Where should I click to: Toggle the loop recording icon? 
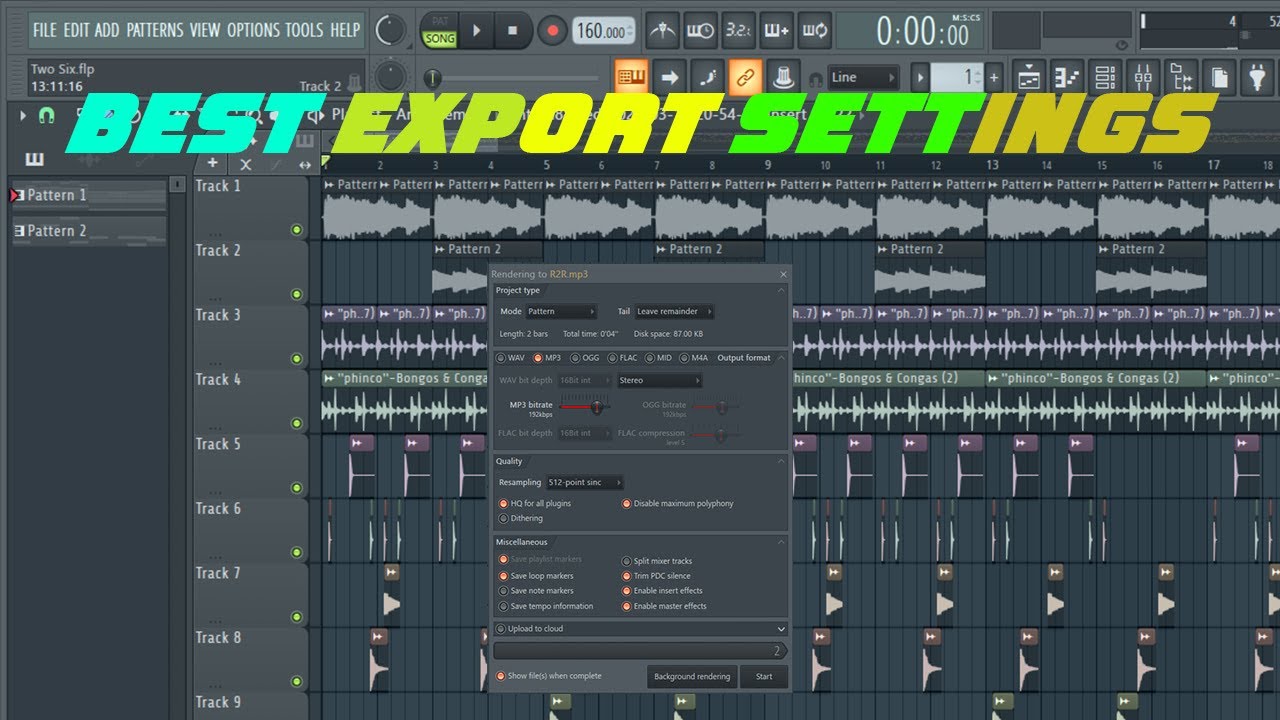[815, 31]
